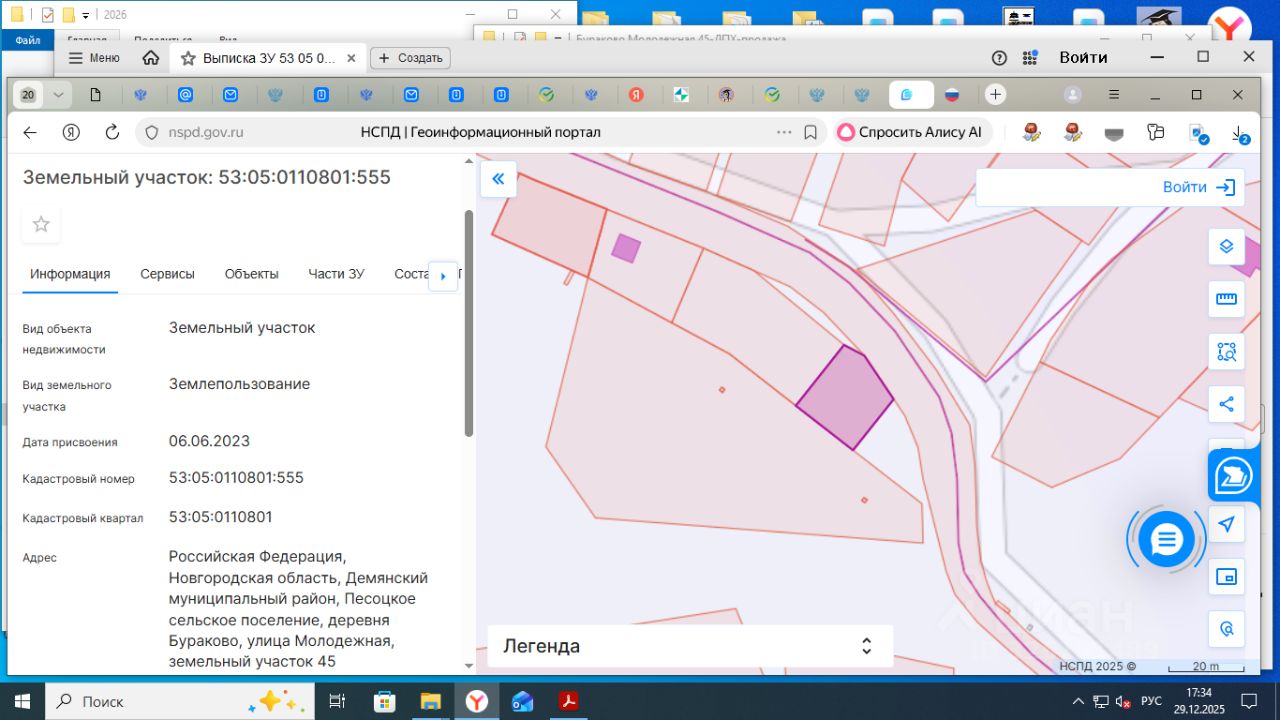Open help in the PDF viewer window
This screenshot has width=1280, height=720.
click(x=999, y=58)
